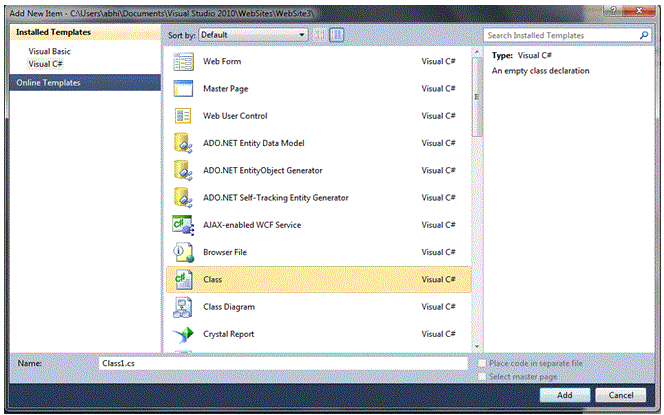Select the Master Page template icon
The width and height of the screenshot is (664, 415).
183,89
